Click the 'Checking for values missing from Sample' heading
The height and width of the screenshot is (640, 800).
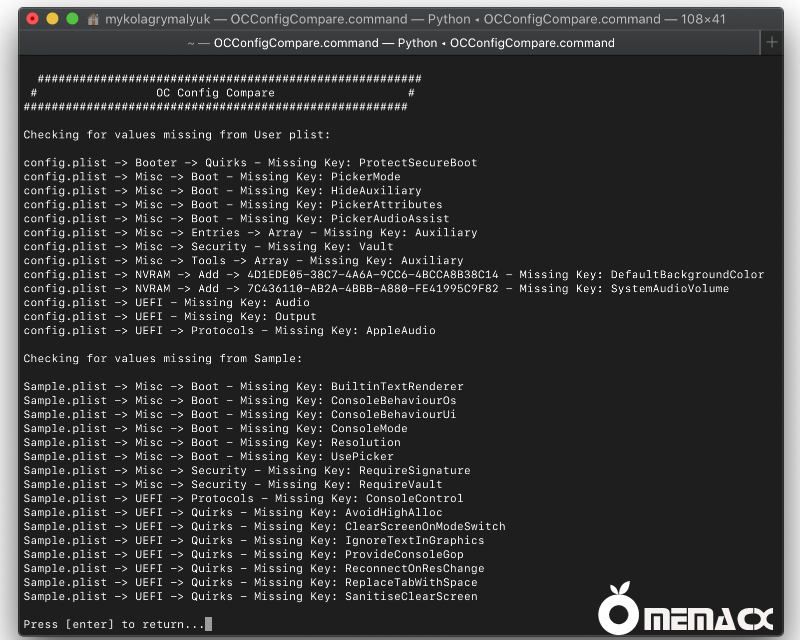coord(162,359)
